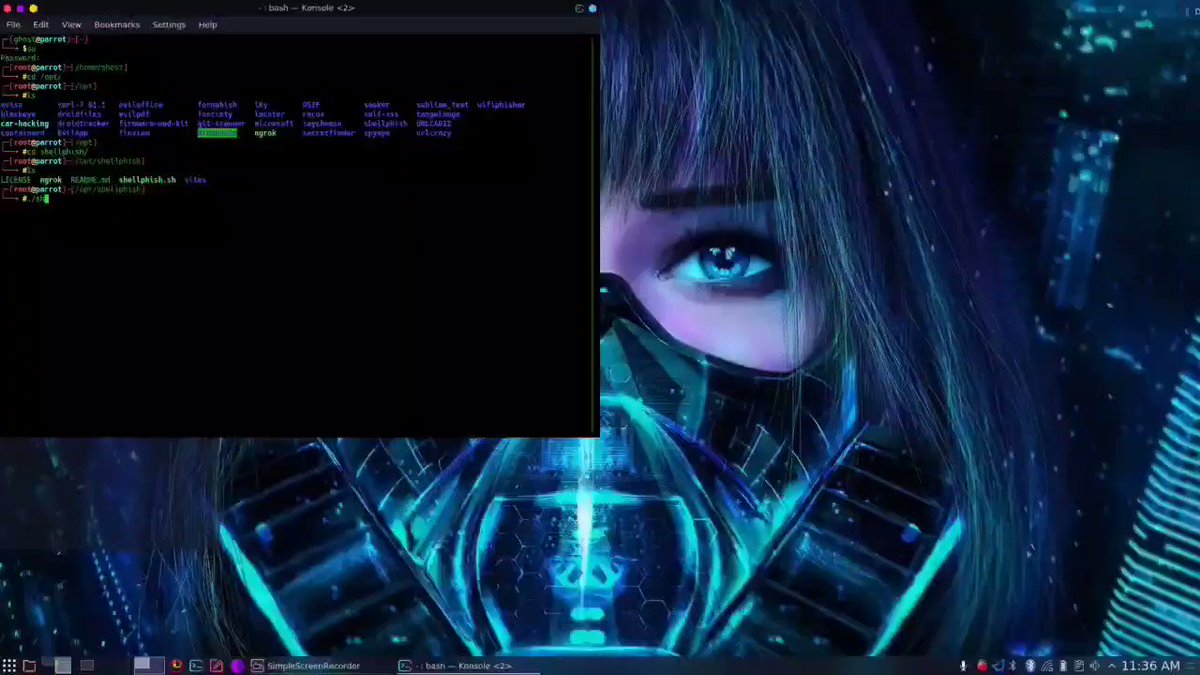Click the red tray icon beside microphone
Screen dimensions: 1200x675
pos(982,666)
